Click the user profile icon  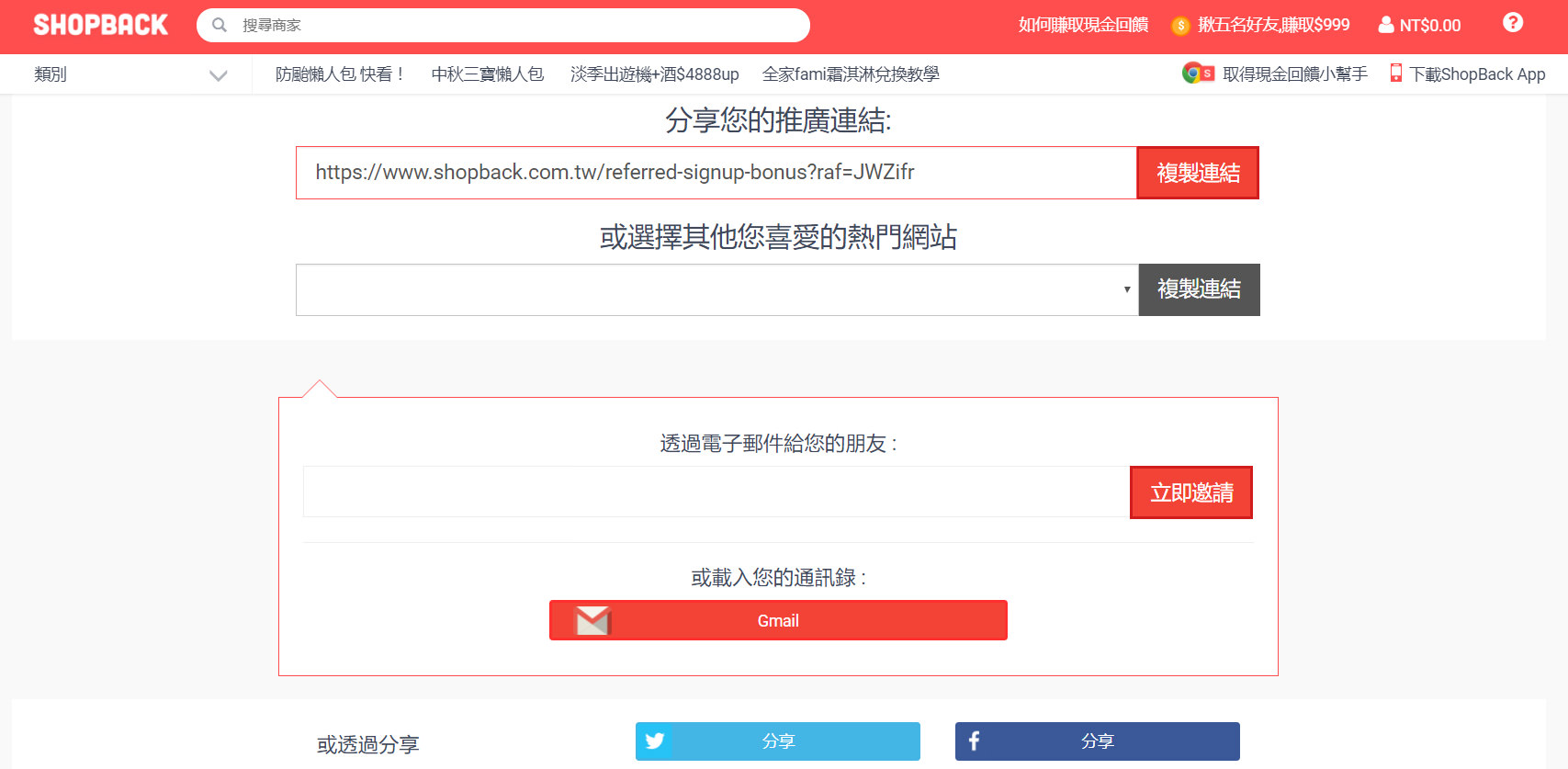(1386, 25)
